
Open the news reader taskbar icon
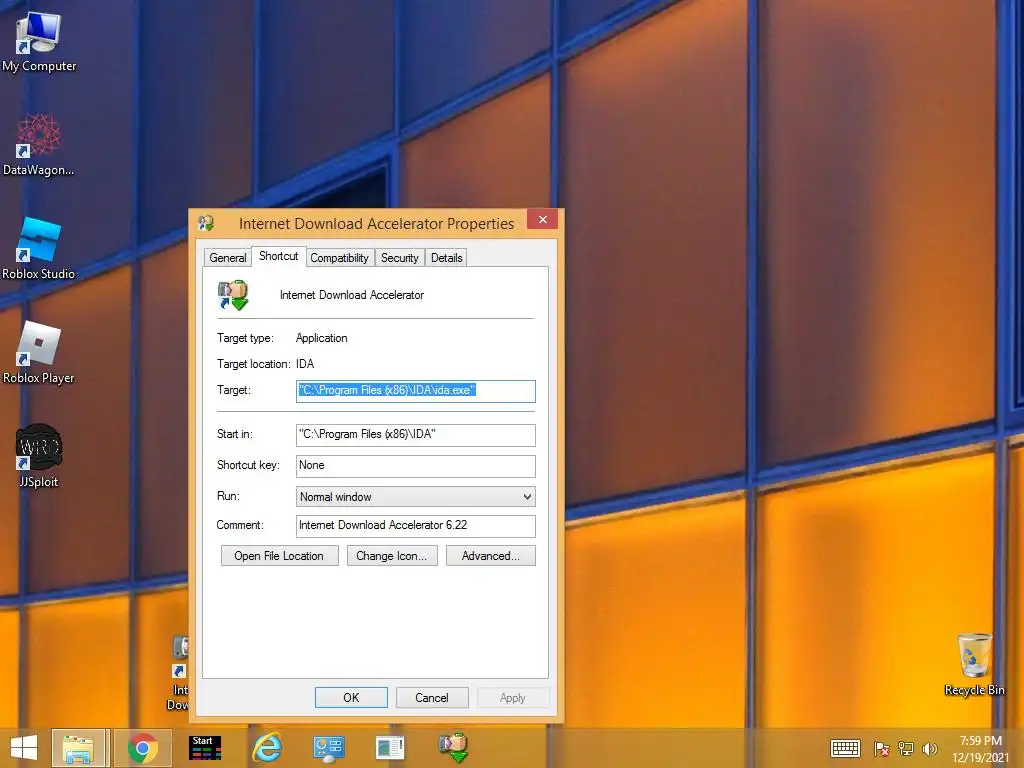(390, 748)
